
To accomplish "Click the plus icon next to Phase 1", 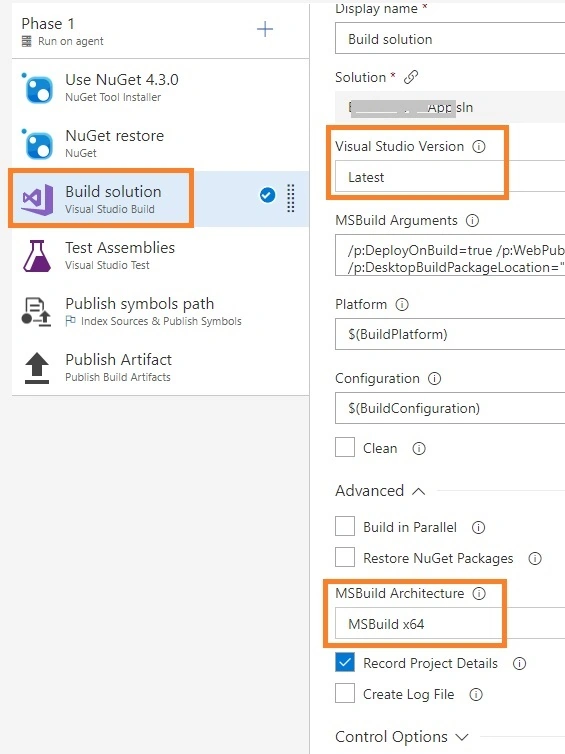I will click(265, 29).
